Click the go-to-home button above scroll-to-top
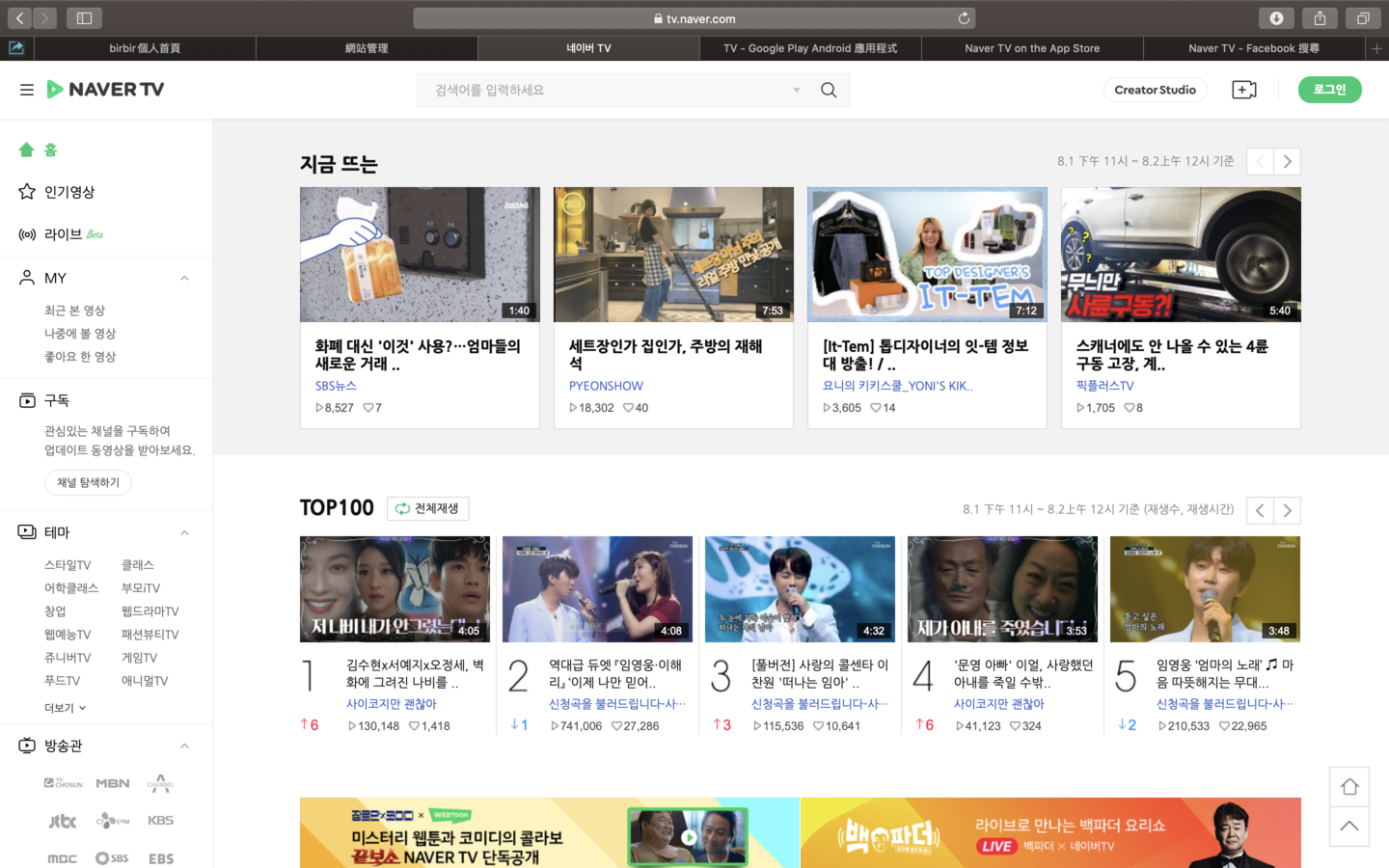The width and height of the screenshot is (1389, 868). pyautogui.click(x=1349, y=787)
